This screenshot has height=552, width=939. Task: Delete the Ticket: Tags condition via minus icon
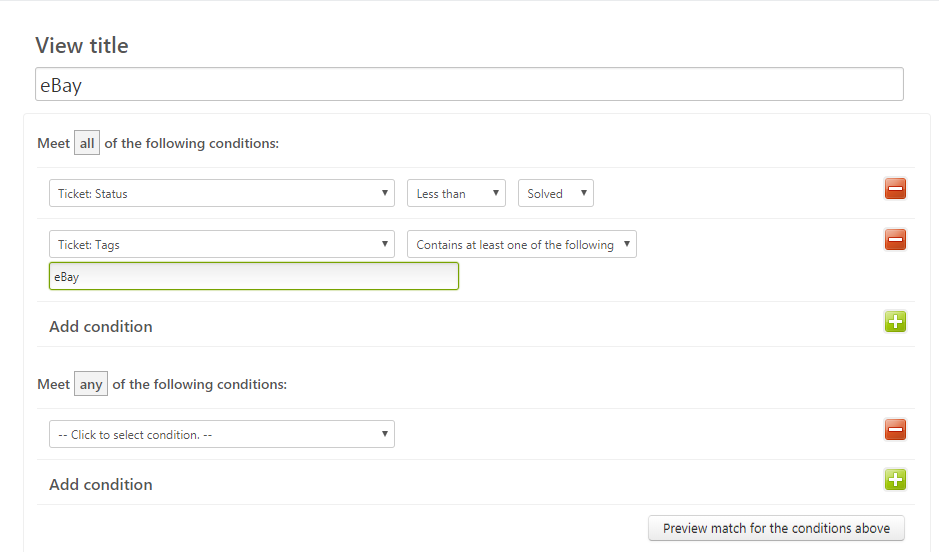(x=895, y=240)
